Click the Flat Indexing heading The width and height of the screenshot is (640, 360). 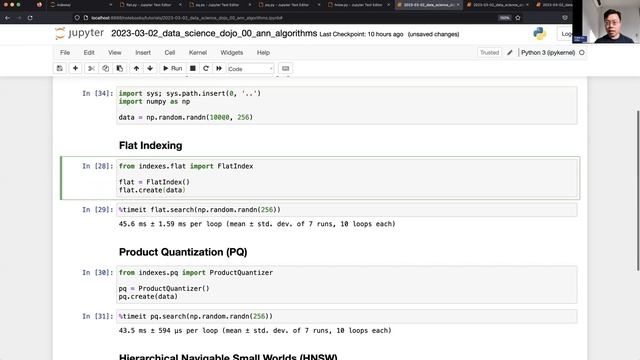click(x=150, y=146)
